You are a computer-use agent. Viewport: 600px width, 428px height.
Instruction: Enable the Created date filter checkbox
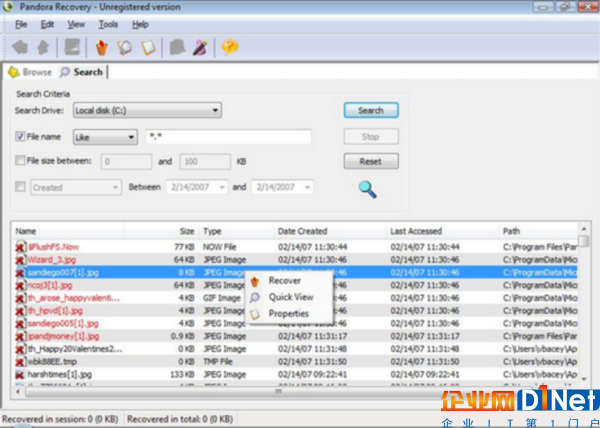(20, 187)
